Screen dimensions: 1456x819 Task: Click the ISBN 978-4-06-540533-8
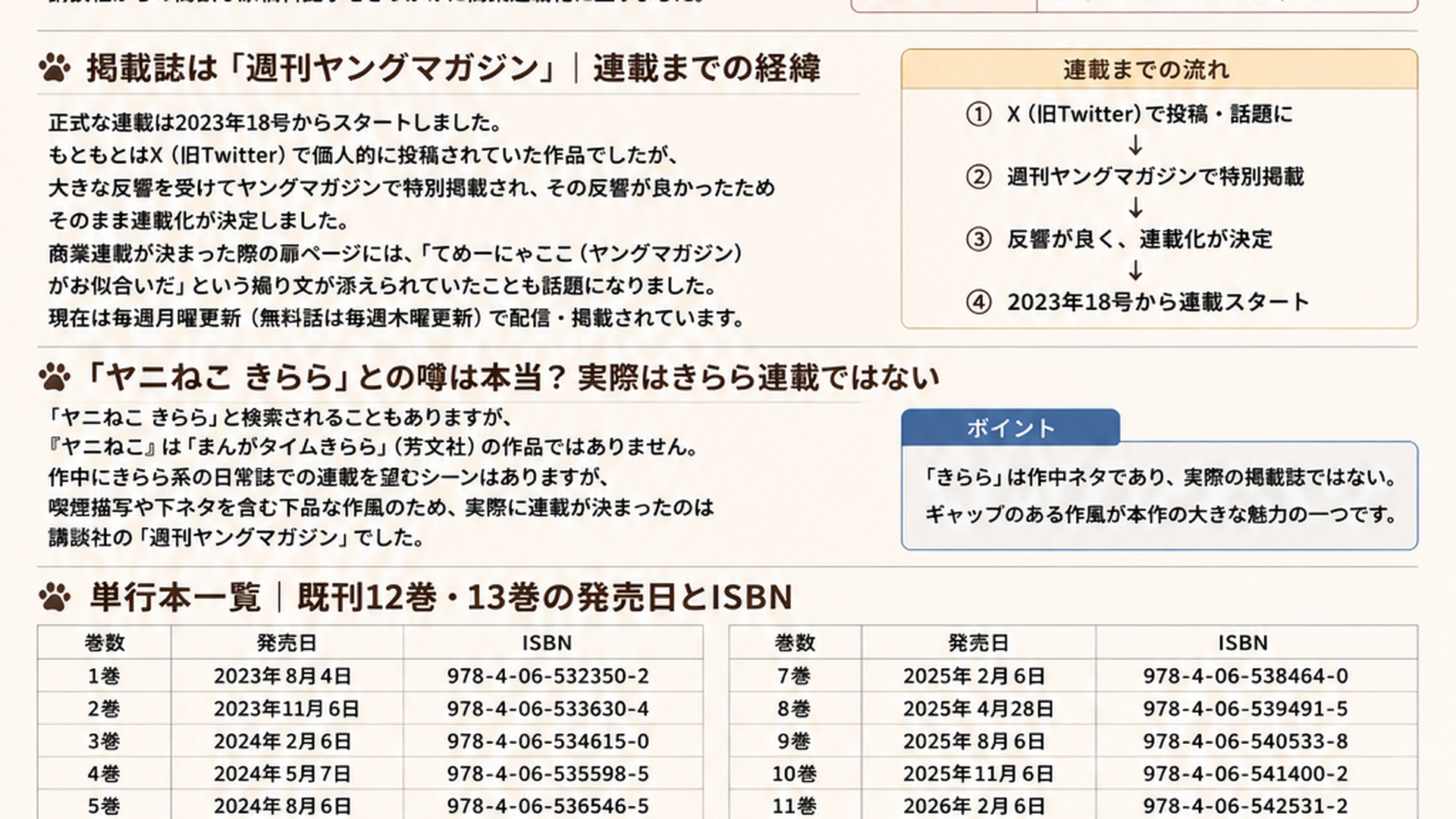[x=1246, y=741]
